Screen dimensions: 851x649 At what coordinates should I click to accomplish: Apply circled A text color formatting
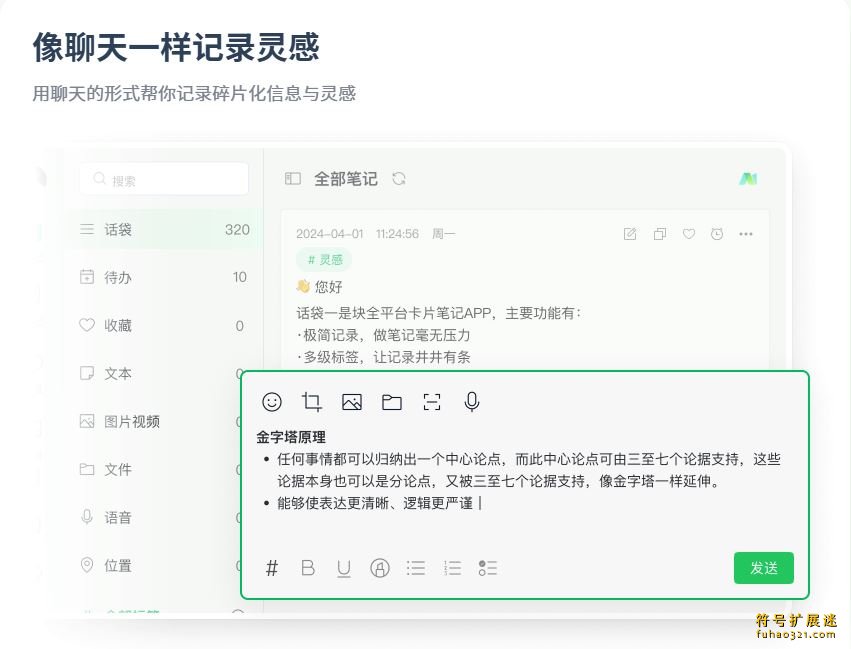(x=380, y=568)
